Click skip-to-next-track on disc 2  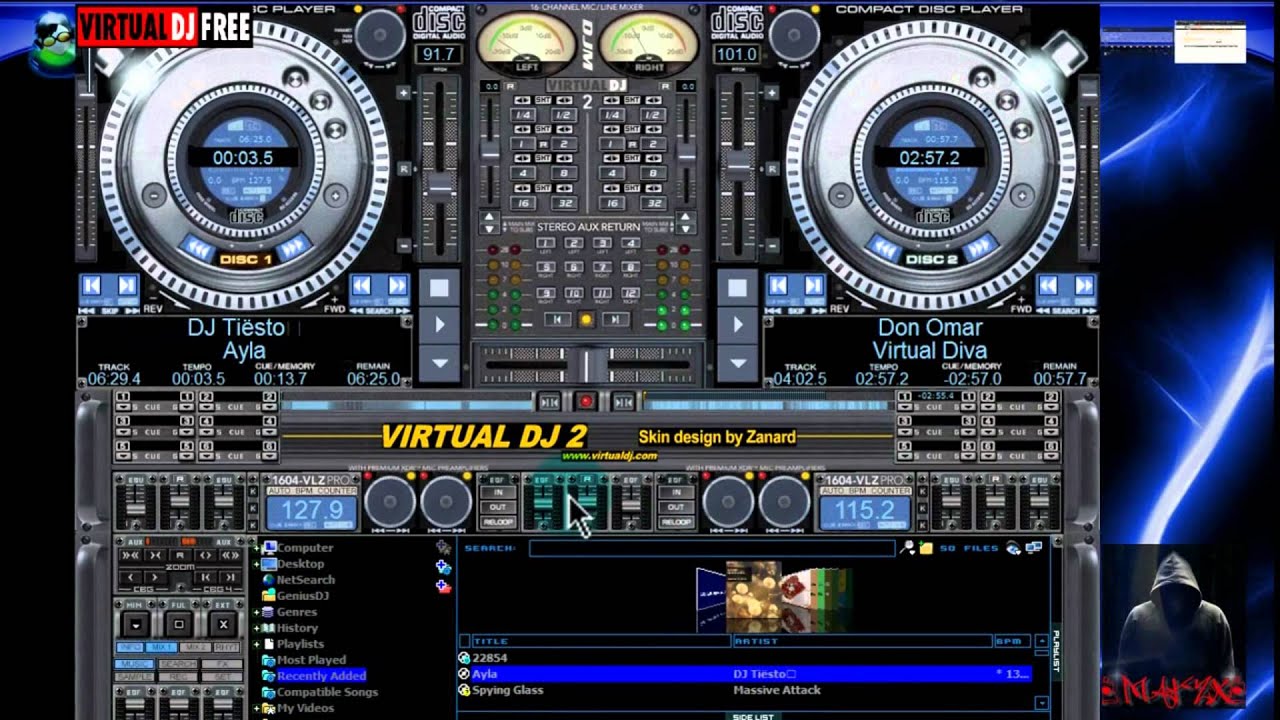tap(813, 286)
